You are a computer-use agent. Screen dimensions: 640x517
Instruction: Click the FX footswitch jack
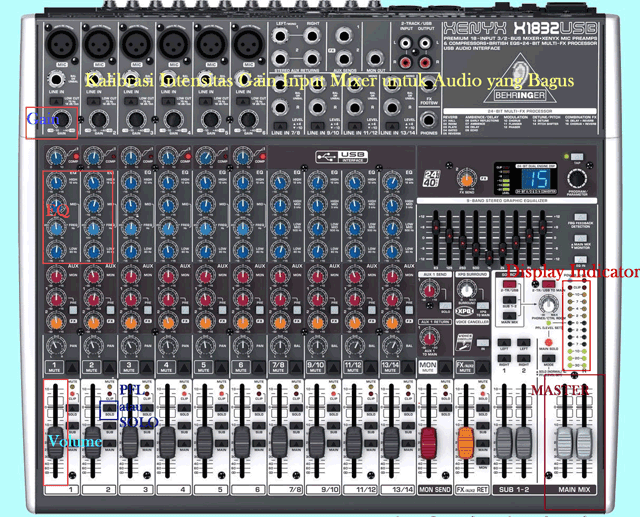(429, 85)
